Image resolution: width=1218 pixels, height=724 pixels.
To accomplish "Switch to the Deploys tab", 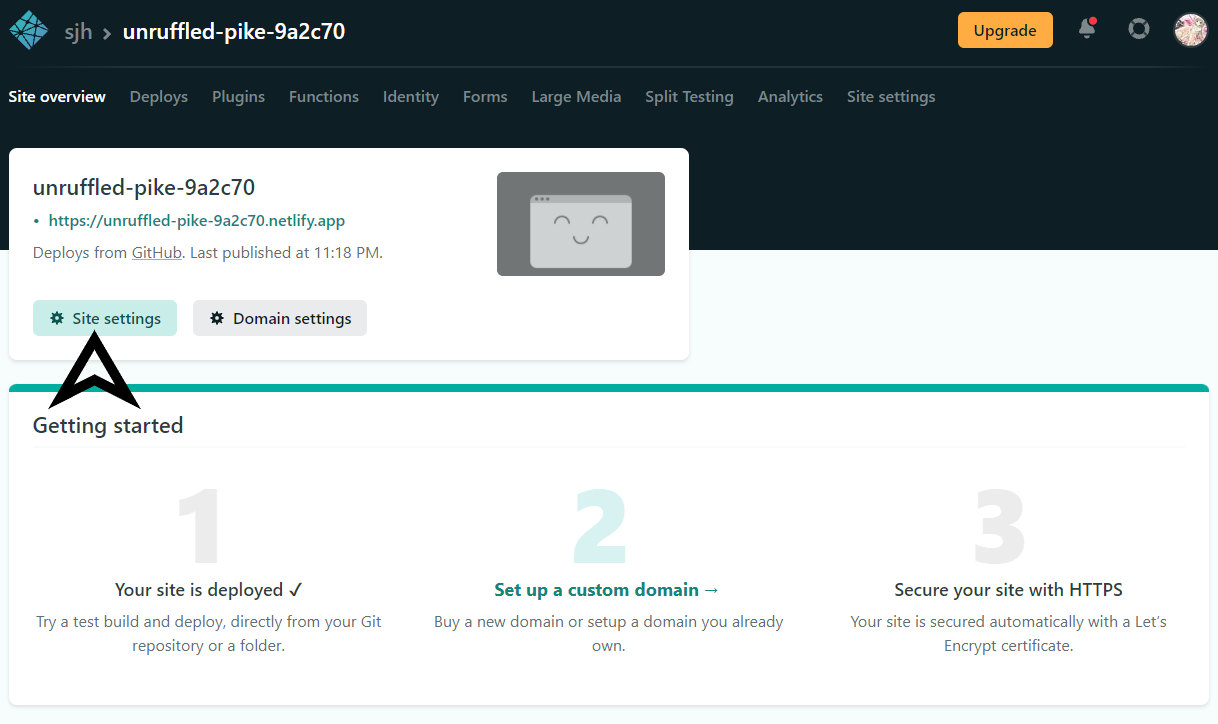I will 159,97.
